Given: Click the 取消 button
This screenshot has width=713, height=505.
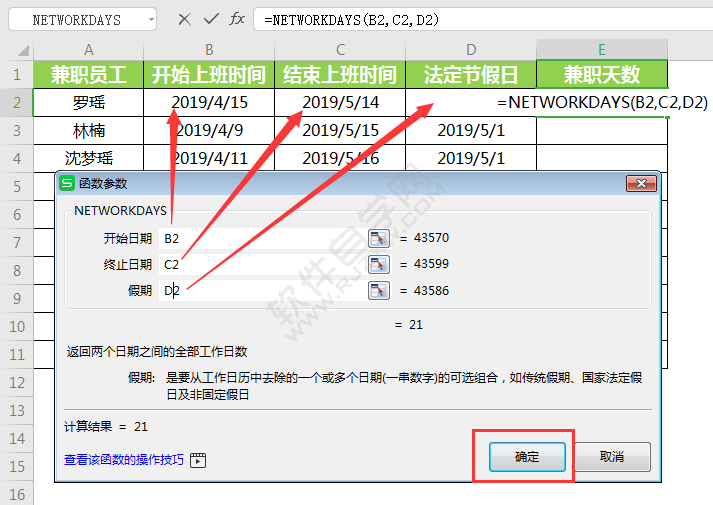Looking at the screenshot, I should (613, 456).
